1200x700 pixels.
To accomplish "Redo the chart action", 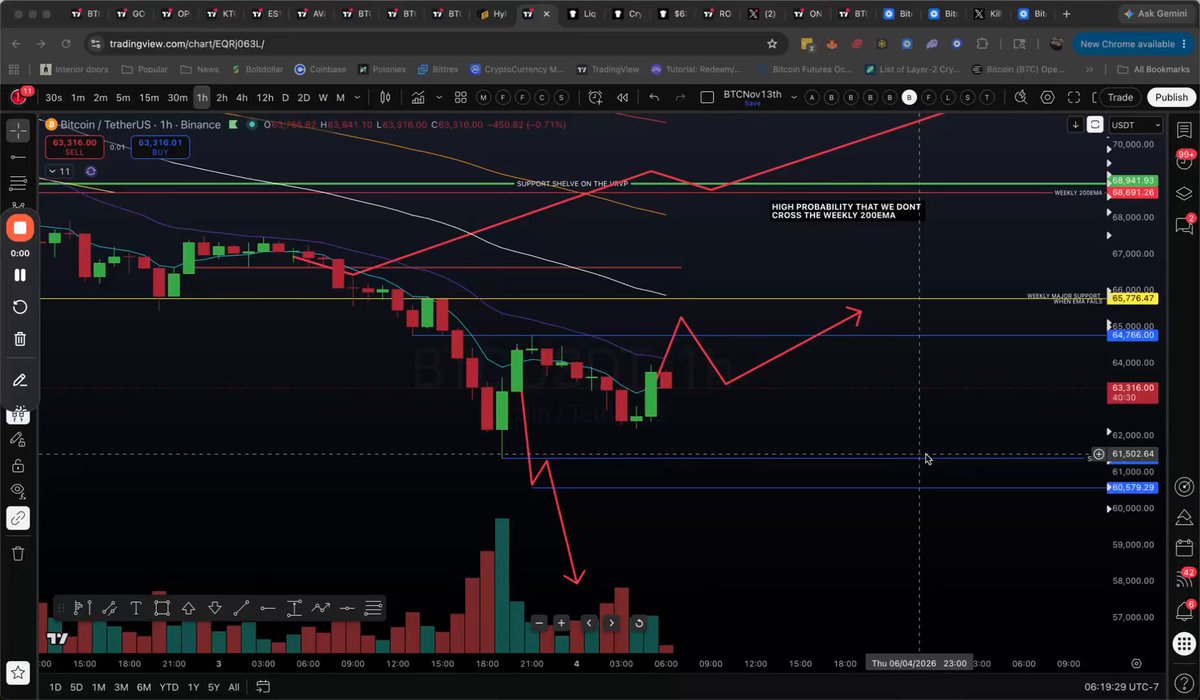I will click(x=681, y=97).
